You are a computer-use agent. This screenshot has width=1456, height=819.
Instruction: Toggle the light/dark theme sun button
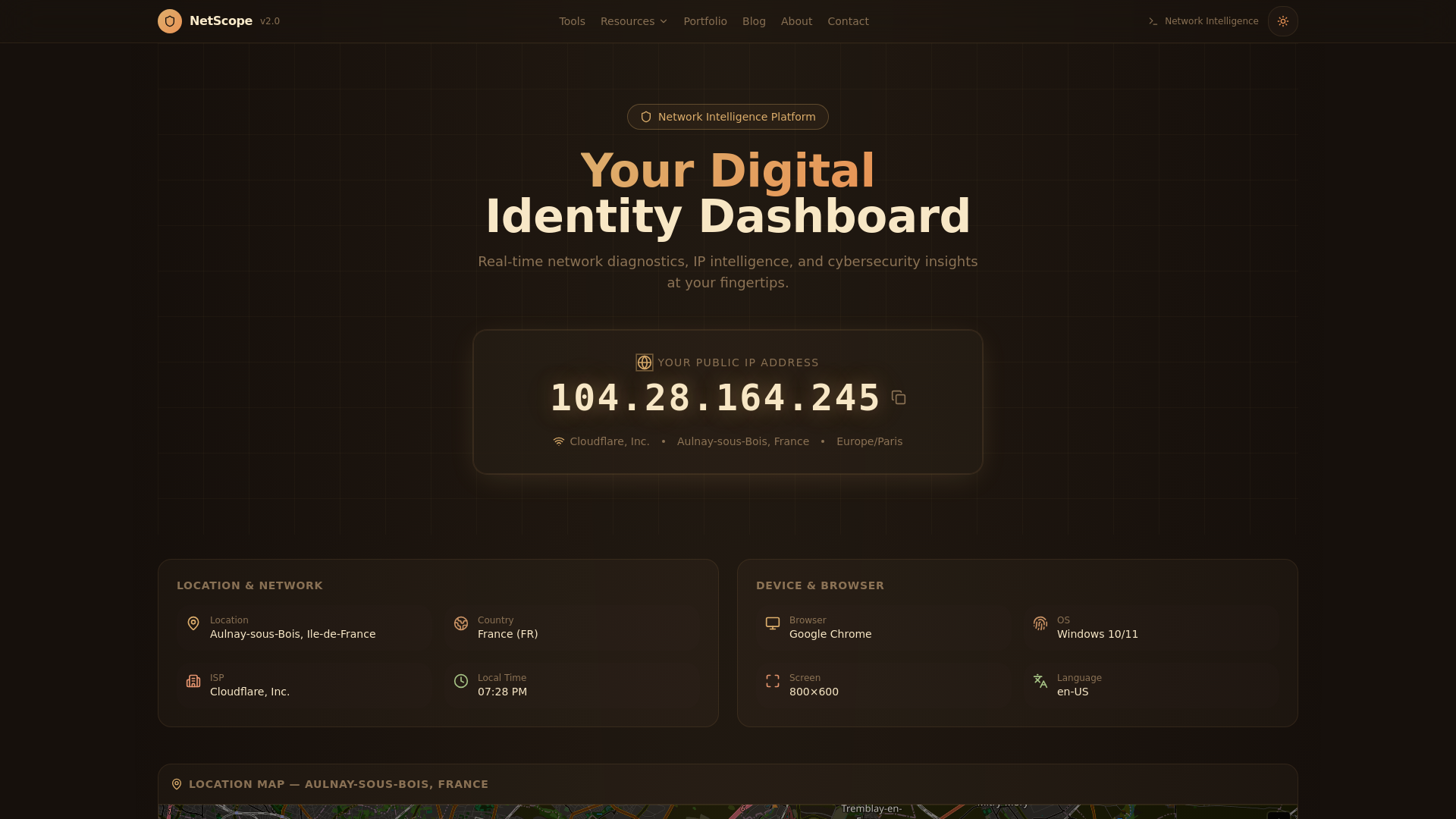(1283, 21)
